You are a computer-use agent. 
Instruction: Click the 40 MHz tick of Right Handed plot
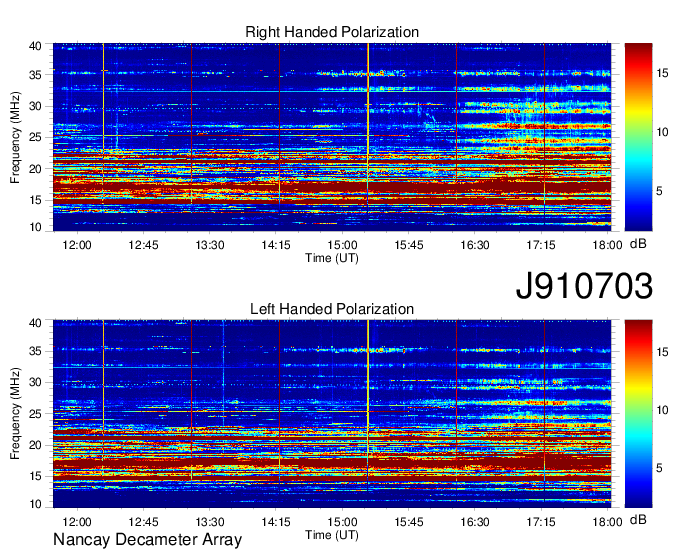coord(35,46)
